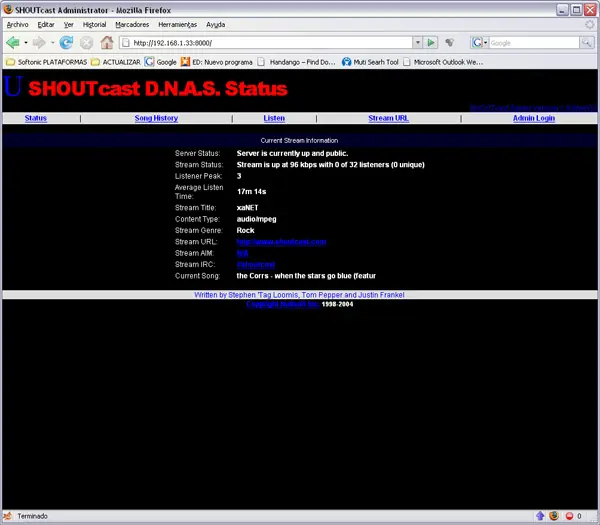
Task: Click the green Go arrow button
Action: pos(431,42)
